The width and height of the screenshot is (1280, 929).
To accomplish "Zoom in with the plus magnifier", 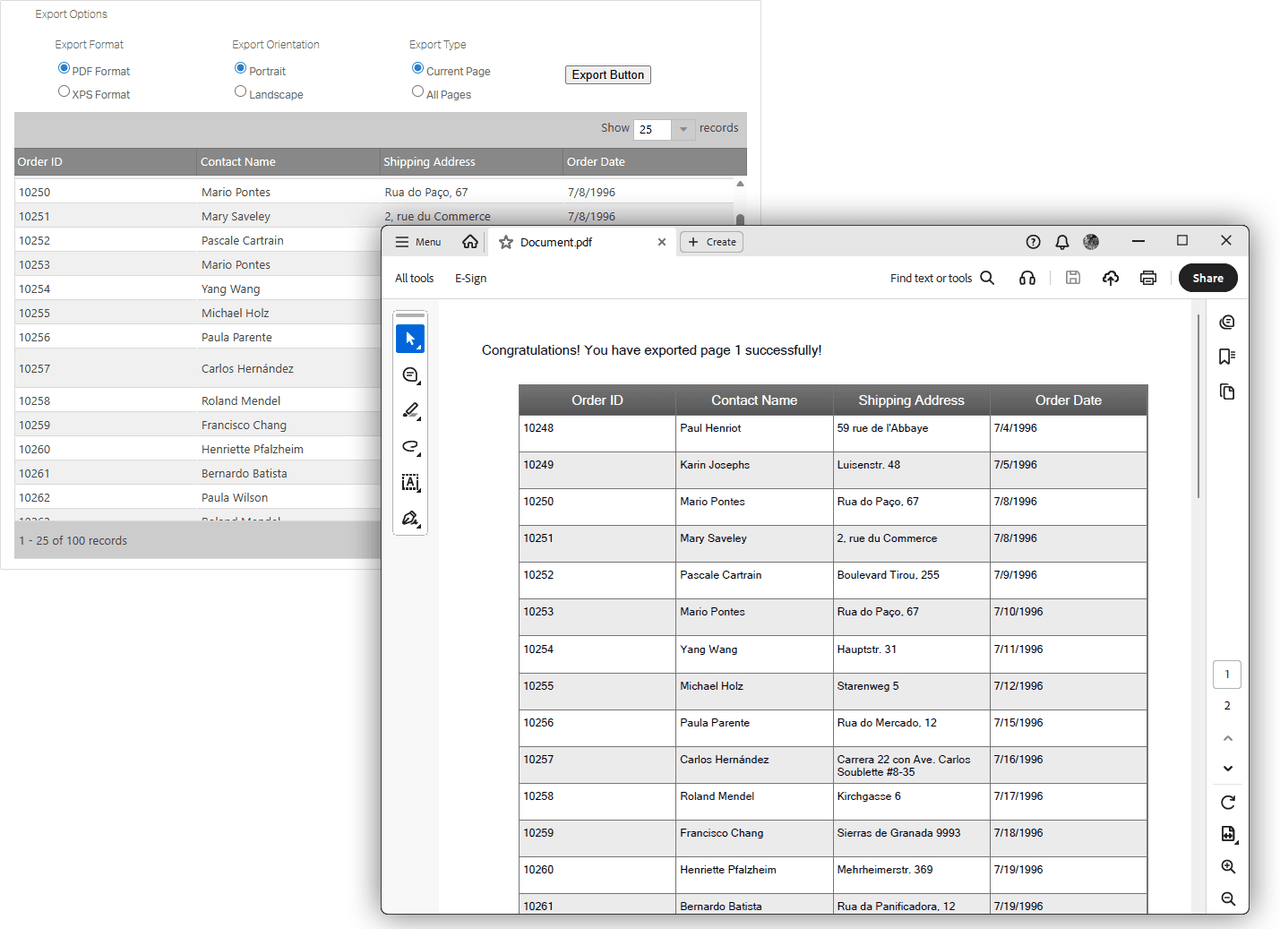I will [1228, 867].
